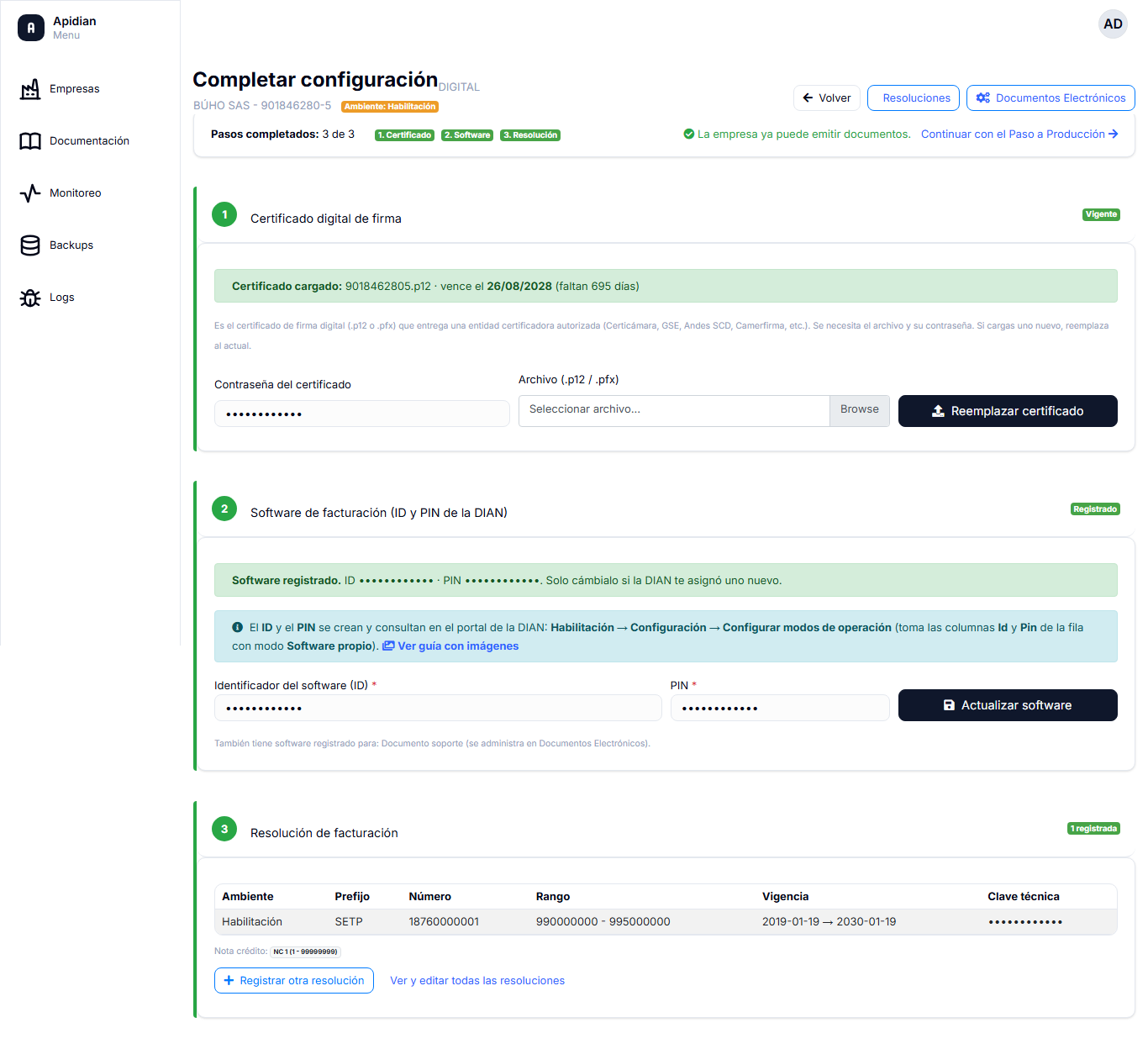Focus the PIN input field
The width and height of the screenshot is (1148, 1049).
780,708
